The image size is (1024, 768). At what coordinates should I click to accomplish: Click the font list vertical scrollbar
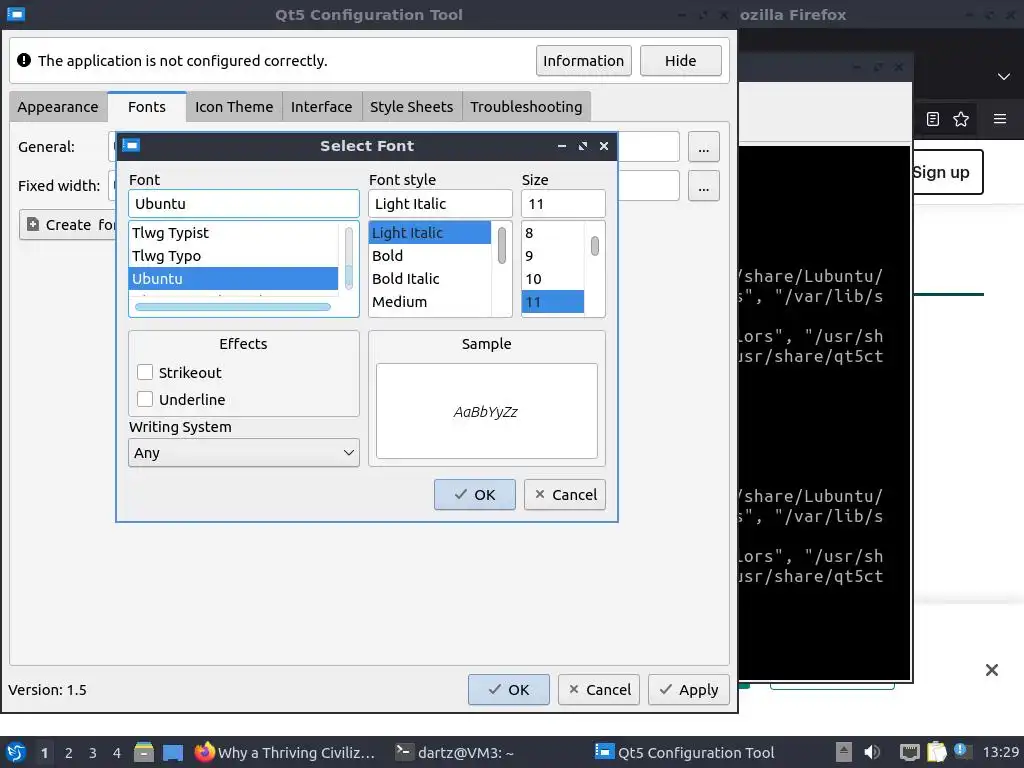click(349, 258)
